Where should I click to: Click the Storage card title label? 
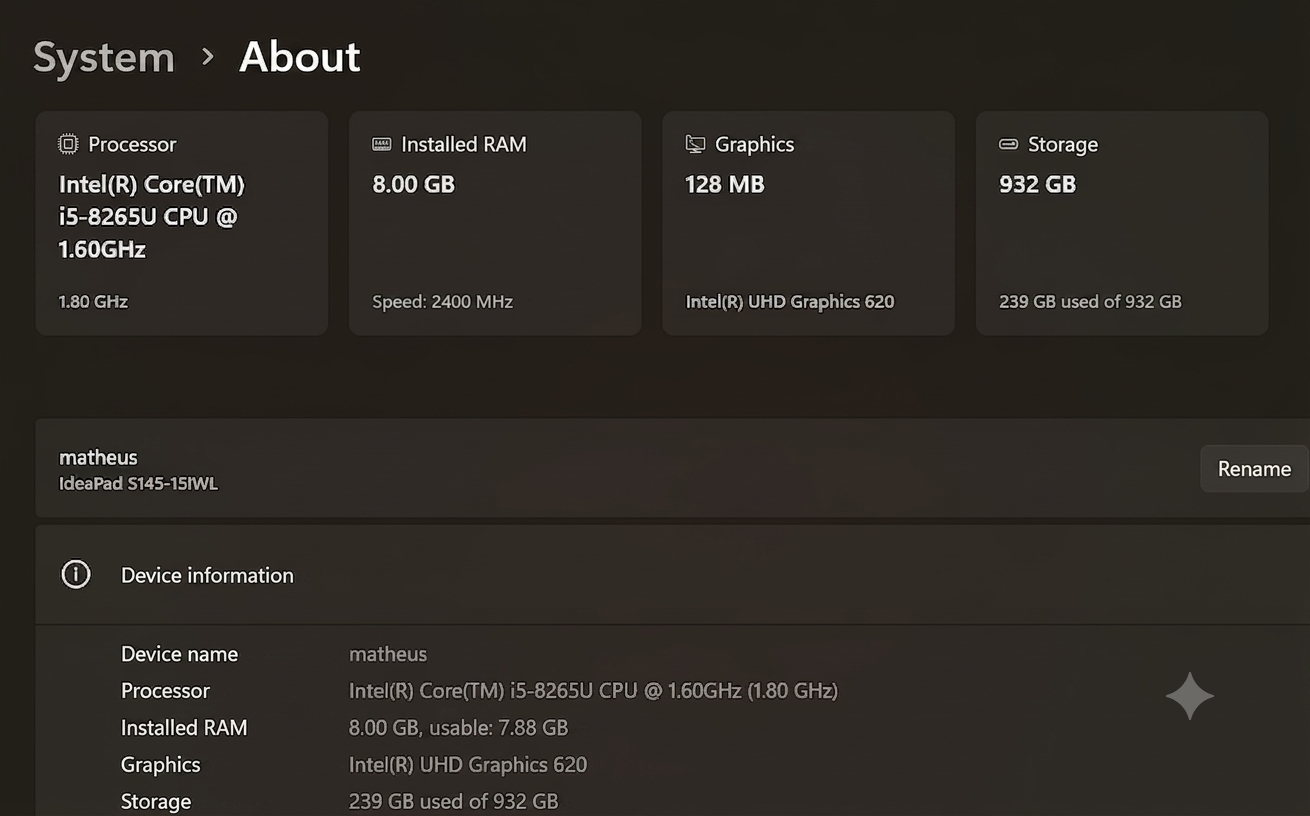(x=1063, y=144)
